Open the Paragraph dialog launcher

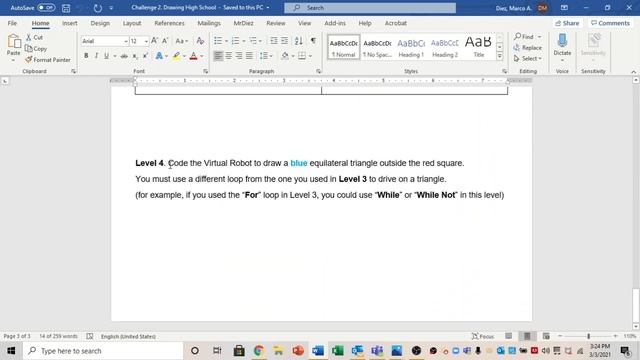[x=318, y=71]
